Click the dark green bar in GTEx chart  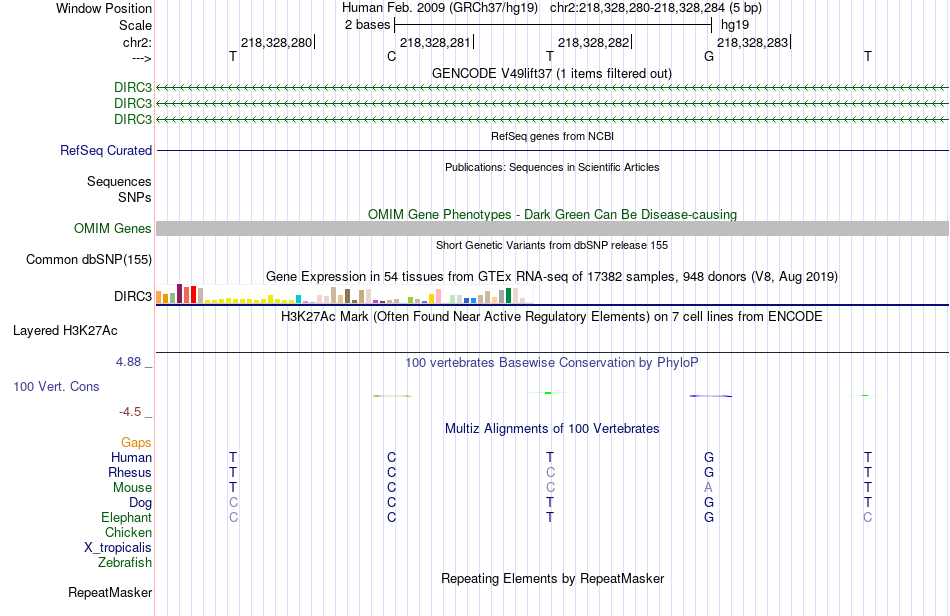[x=508, y=296]
